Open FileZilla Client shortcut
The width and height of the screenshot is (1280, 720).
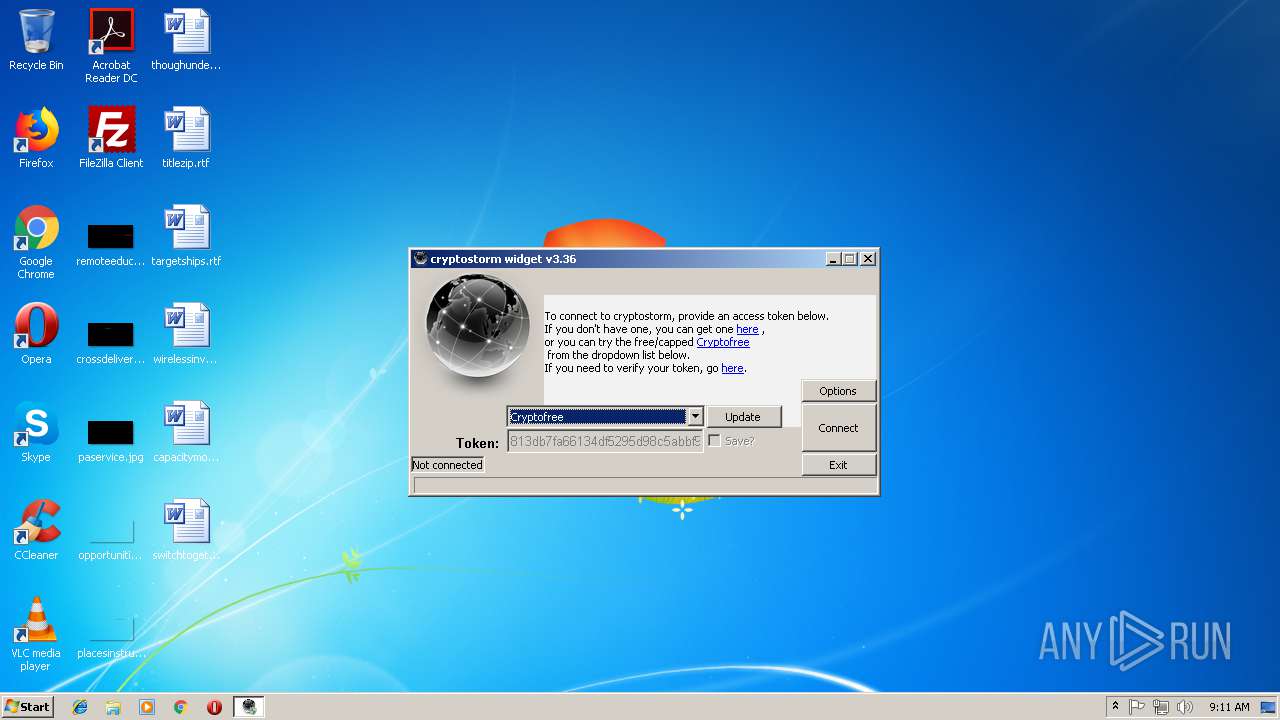111,138
